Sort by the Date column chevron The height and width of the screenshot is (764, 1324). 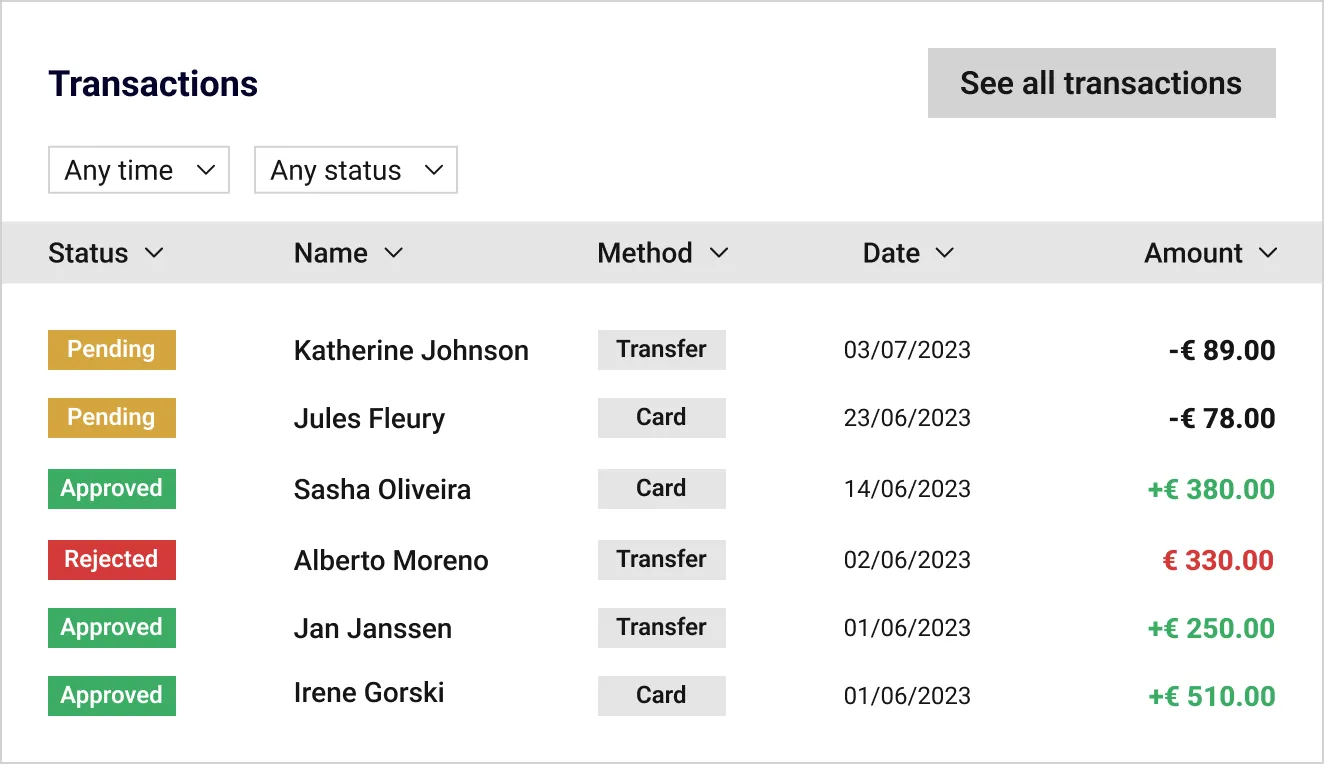coord(944,253)
